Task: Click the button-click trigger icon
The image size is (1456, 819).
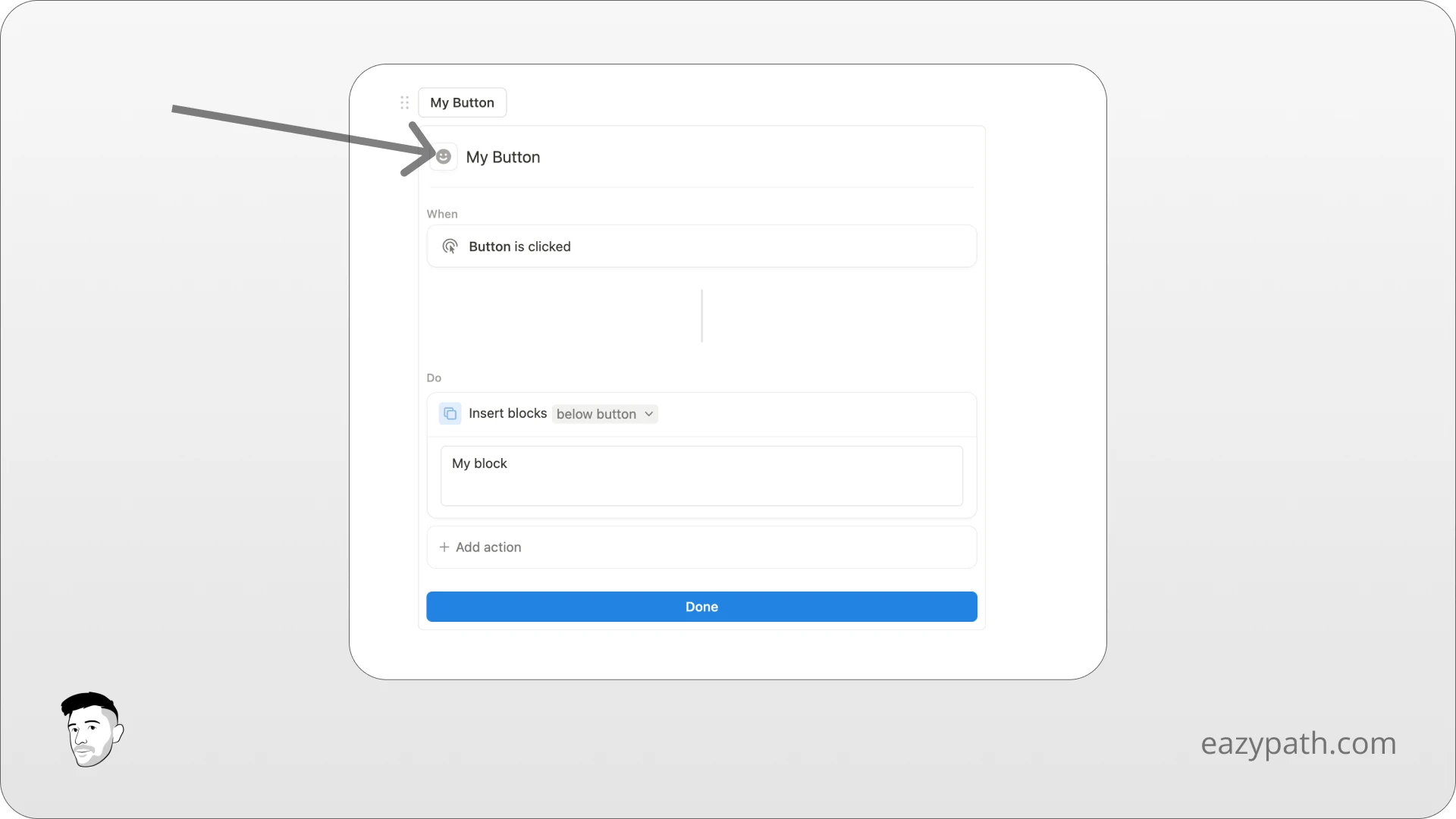Action: [x=449, y=246]
